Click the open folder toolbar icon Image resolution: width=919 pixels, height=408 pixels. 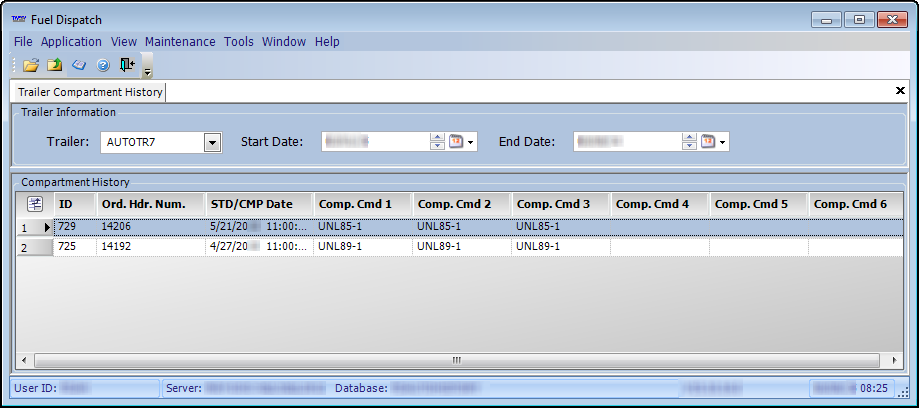click(30, 65)
